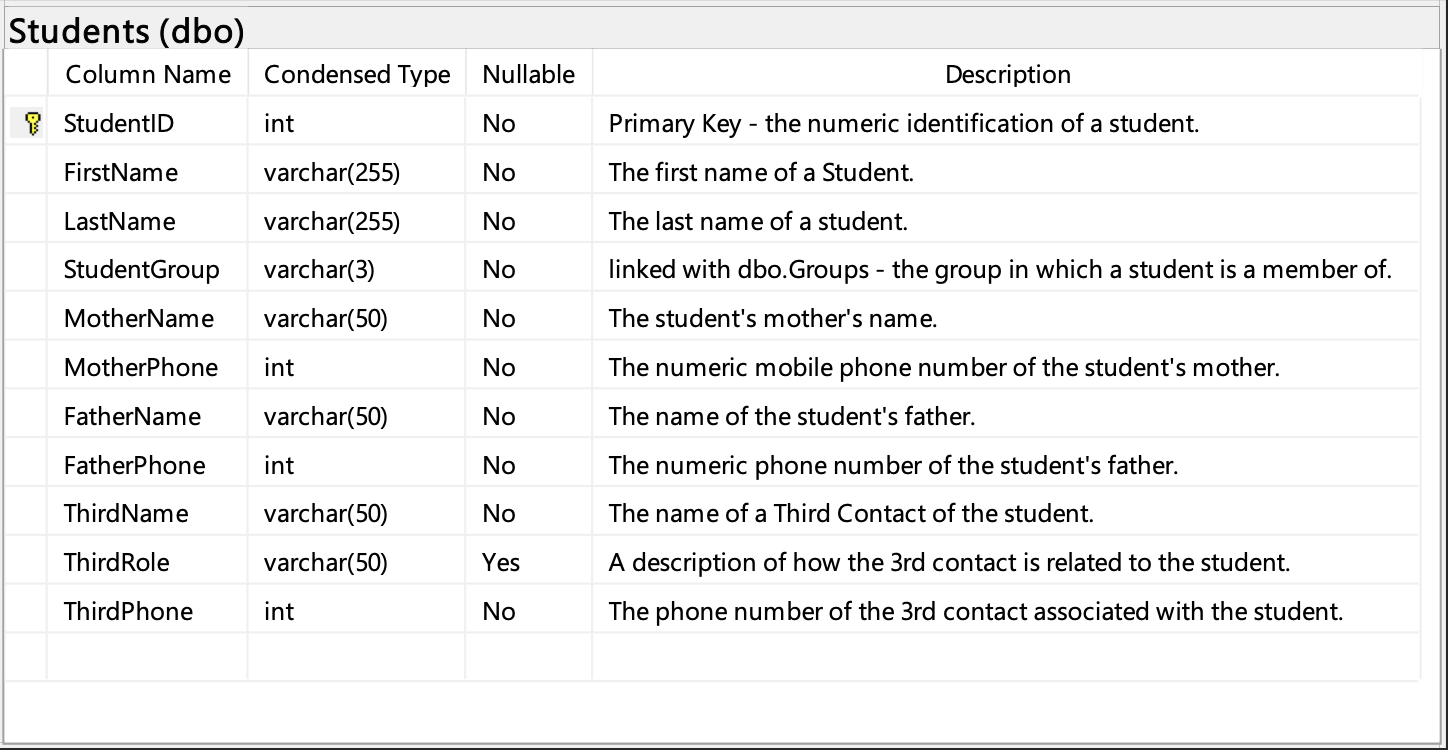Click the primary key icon beside StudentID
Viewport: 1448px width, 750px height.
32,124
